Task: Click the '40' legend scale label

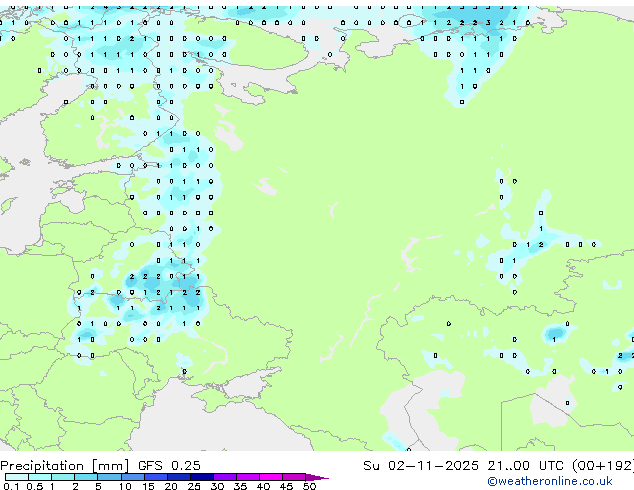Action: 264,486
